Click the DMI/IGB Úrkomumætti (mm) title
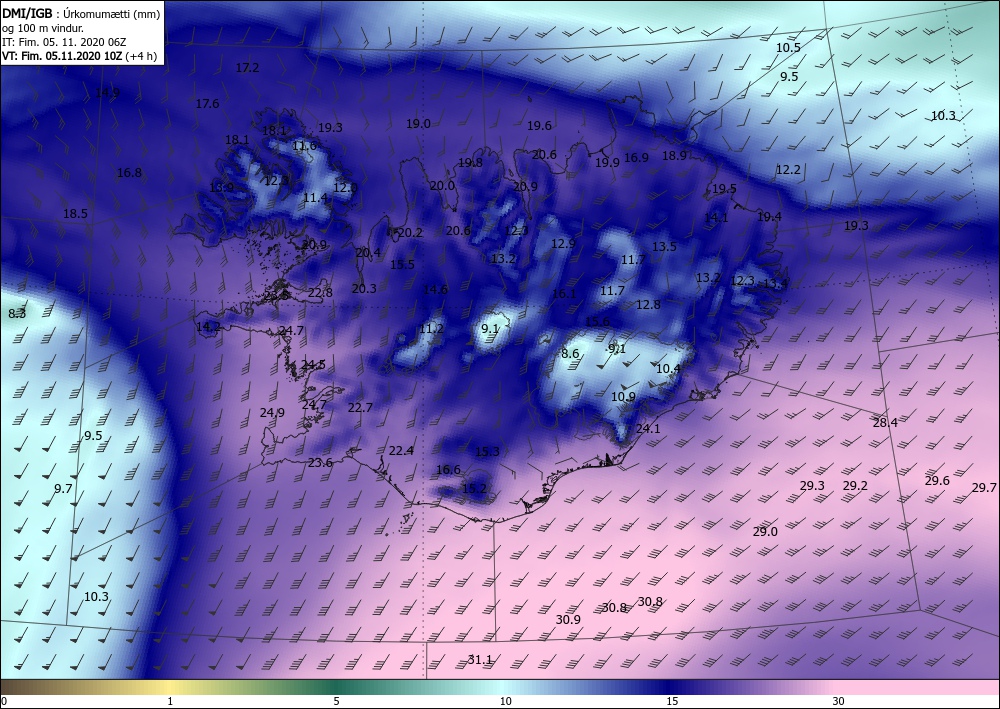Viewport: 1000px width, 709px height. [81, 13]
